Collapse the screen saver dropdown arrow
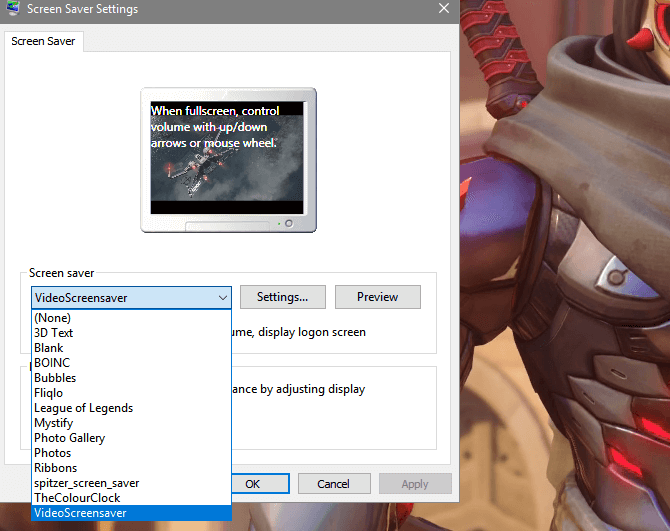Image resolution: width=670 pixels, height=531 pixels. point(222,298)
